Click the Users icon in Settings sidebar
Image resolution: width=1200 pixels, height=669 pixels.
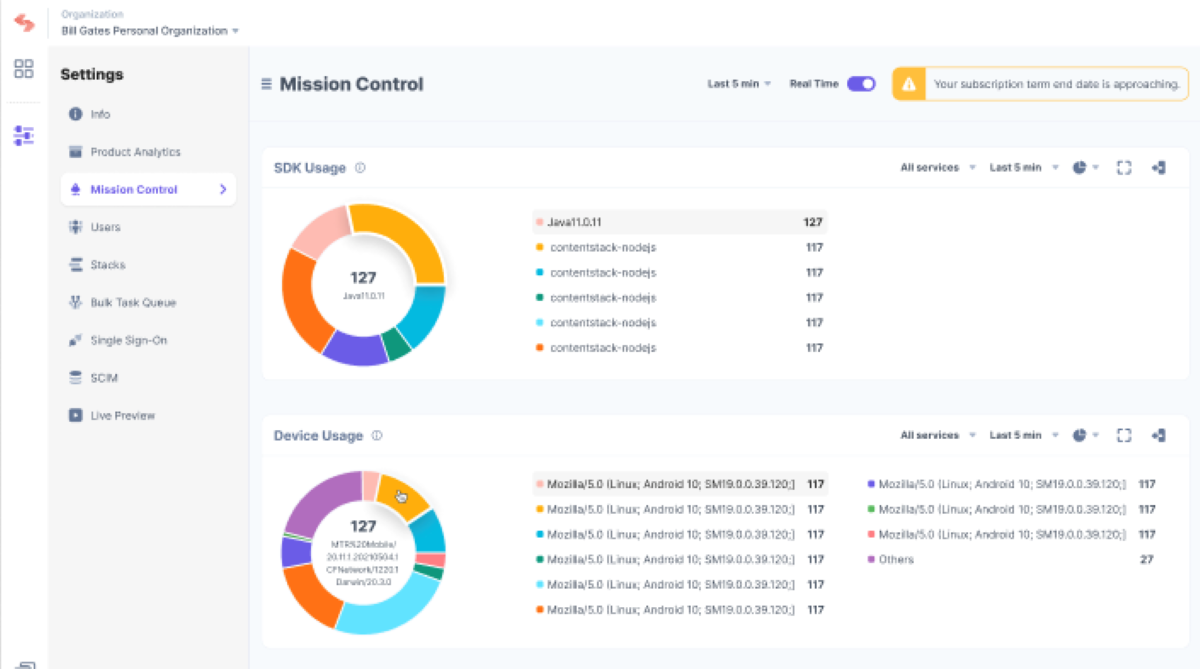coord(75,227)
